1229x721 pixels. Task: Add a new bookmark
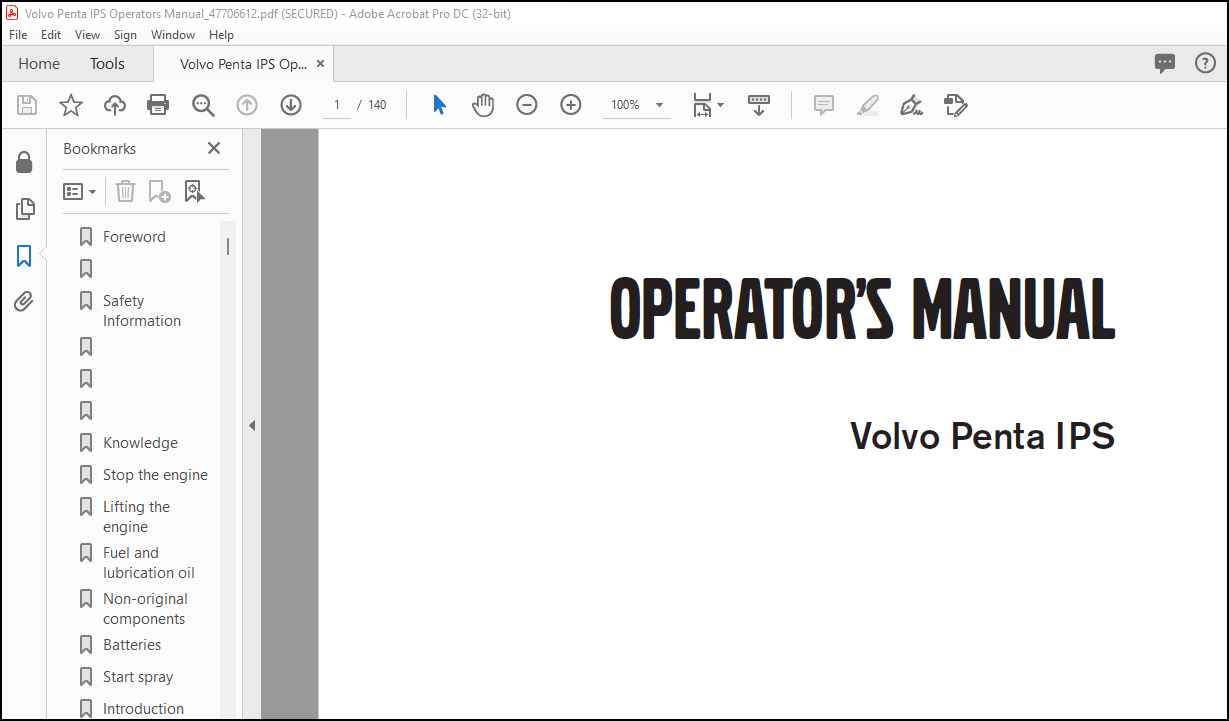coord(159,191)
